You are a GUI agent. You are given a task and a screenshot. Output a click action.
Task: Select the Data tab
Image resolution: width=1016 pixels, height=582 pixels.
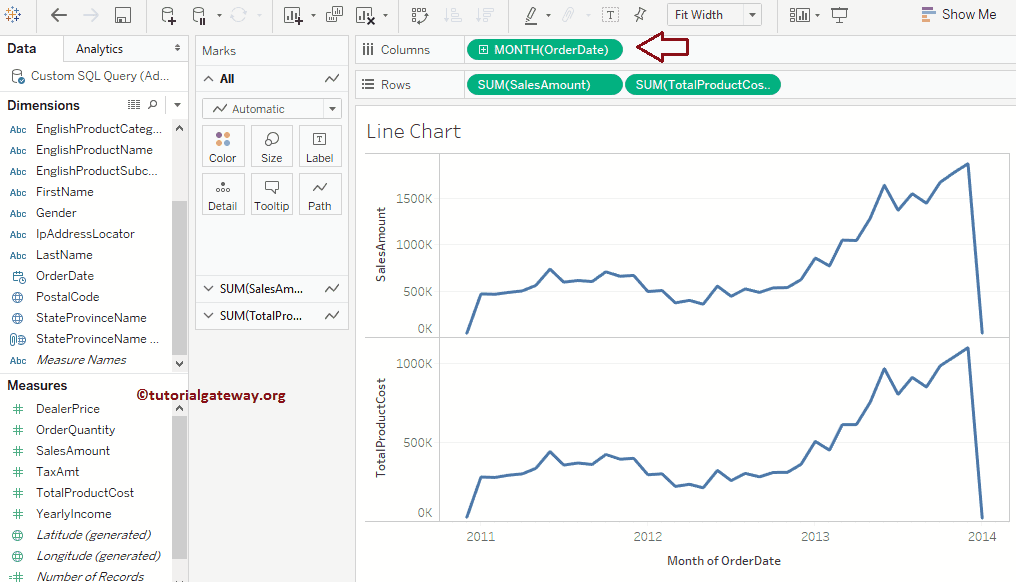coord(22,48)
